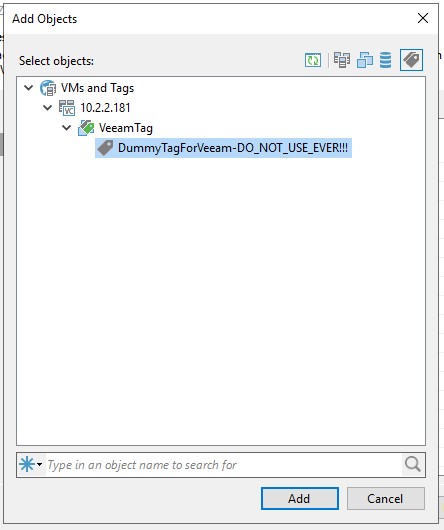This screenshot has height=530, width=444.
Task: Focus the object name search field
Action: coord(224,464)
